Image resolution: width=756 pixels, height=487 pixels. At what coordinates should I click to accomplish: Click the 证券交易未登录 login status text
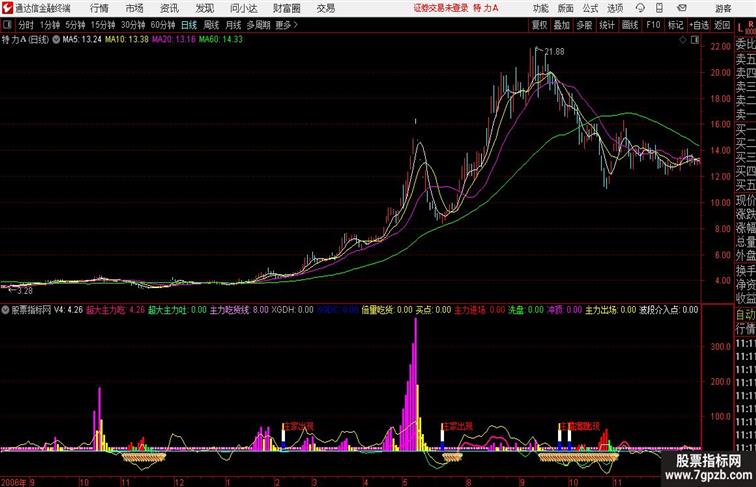(x=441, y=8)
